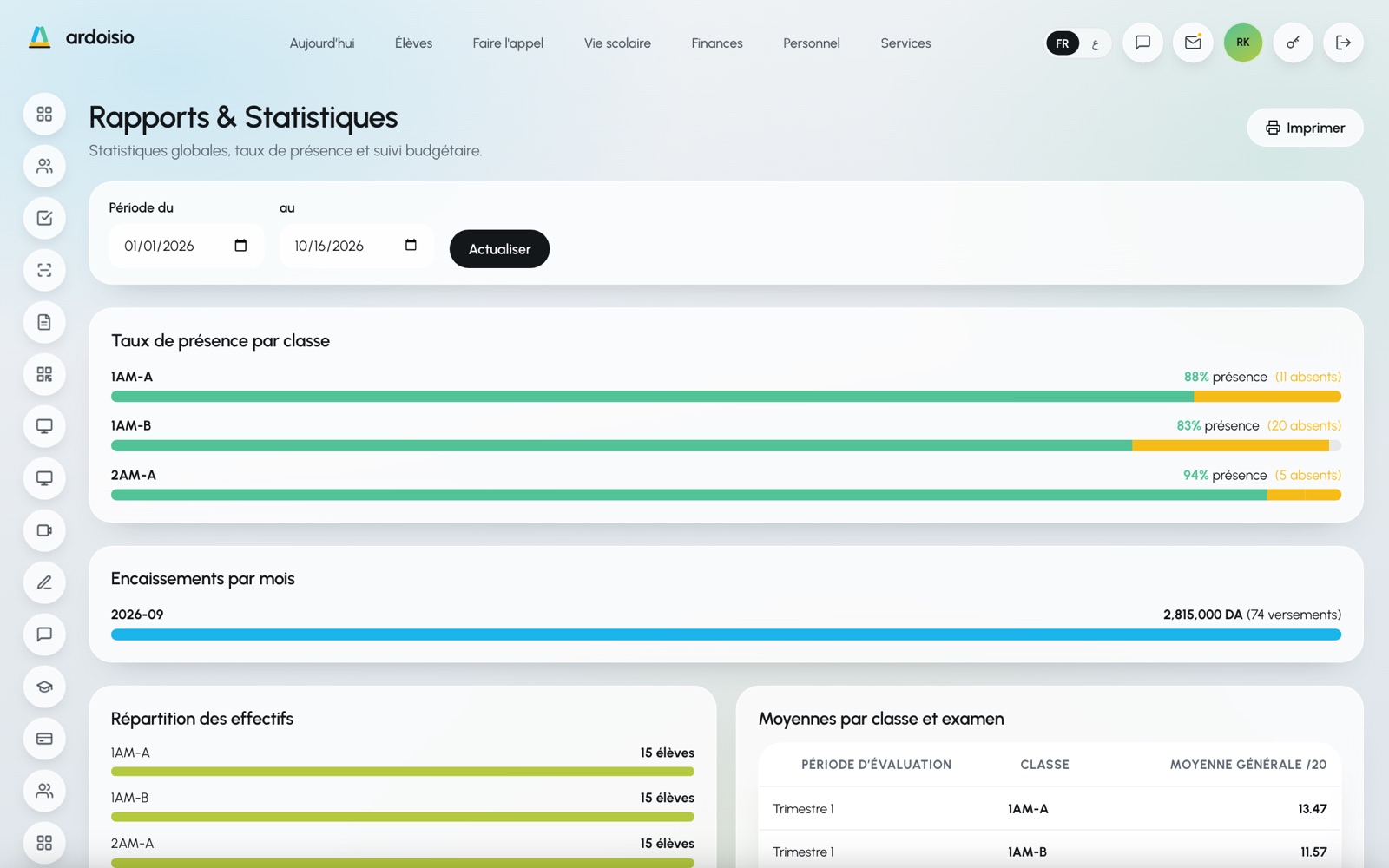Open the pencil edit icon in sidebar
1389x868 pixels.
(44, 582)
